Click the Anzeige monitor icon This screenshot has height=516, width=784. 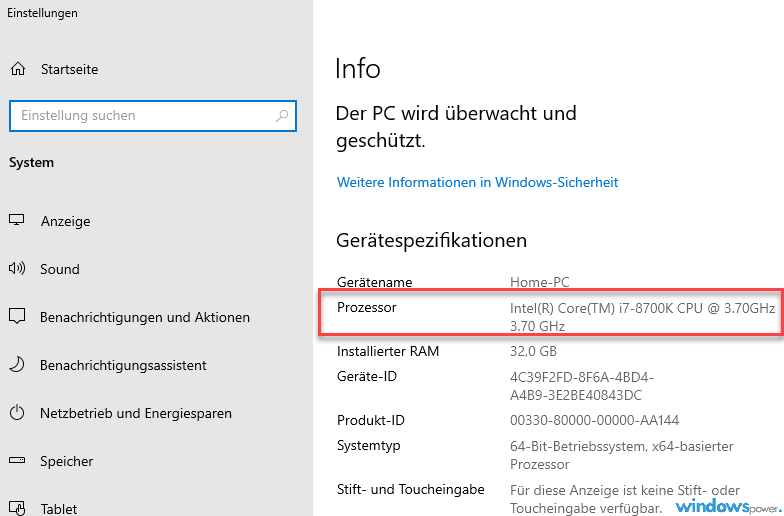16,220
